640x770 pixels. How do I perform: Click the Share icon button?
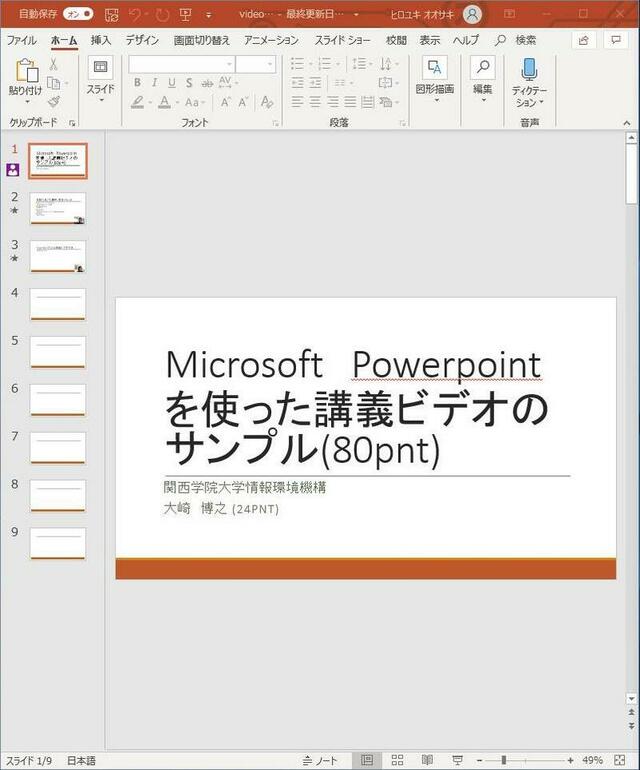click(584, 40)
